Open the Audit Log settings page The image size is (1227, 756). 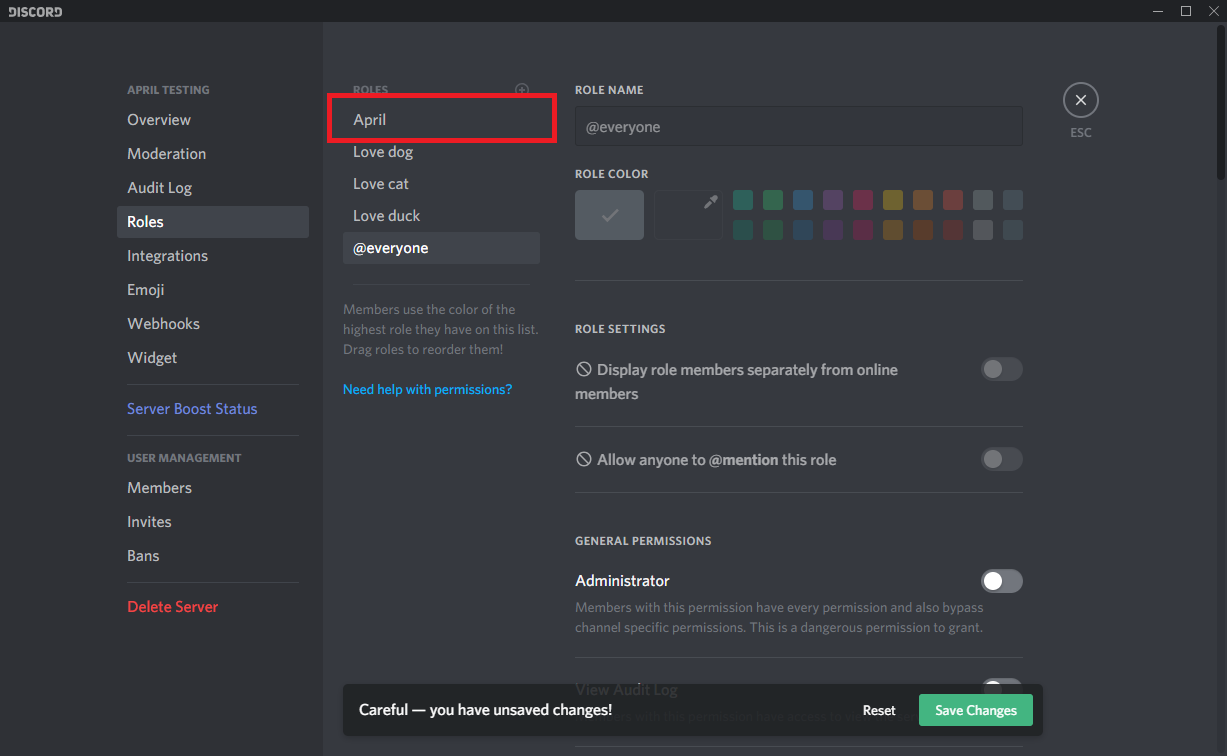(159, 188)
